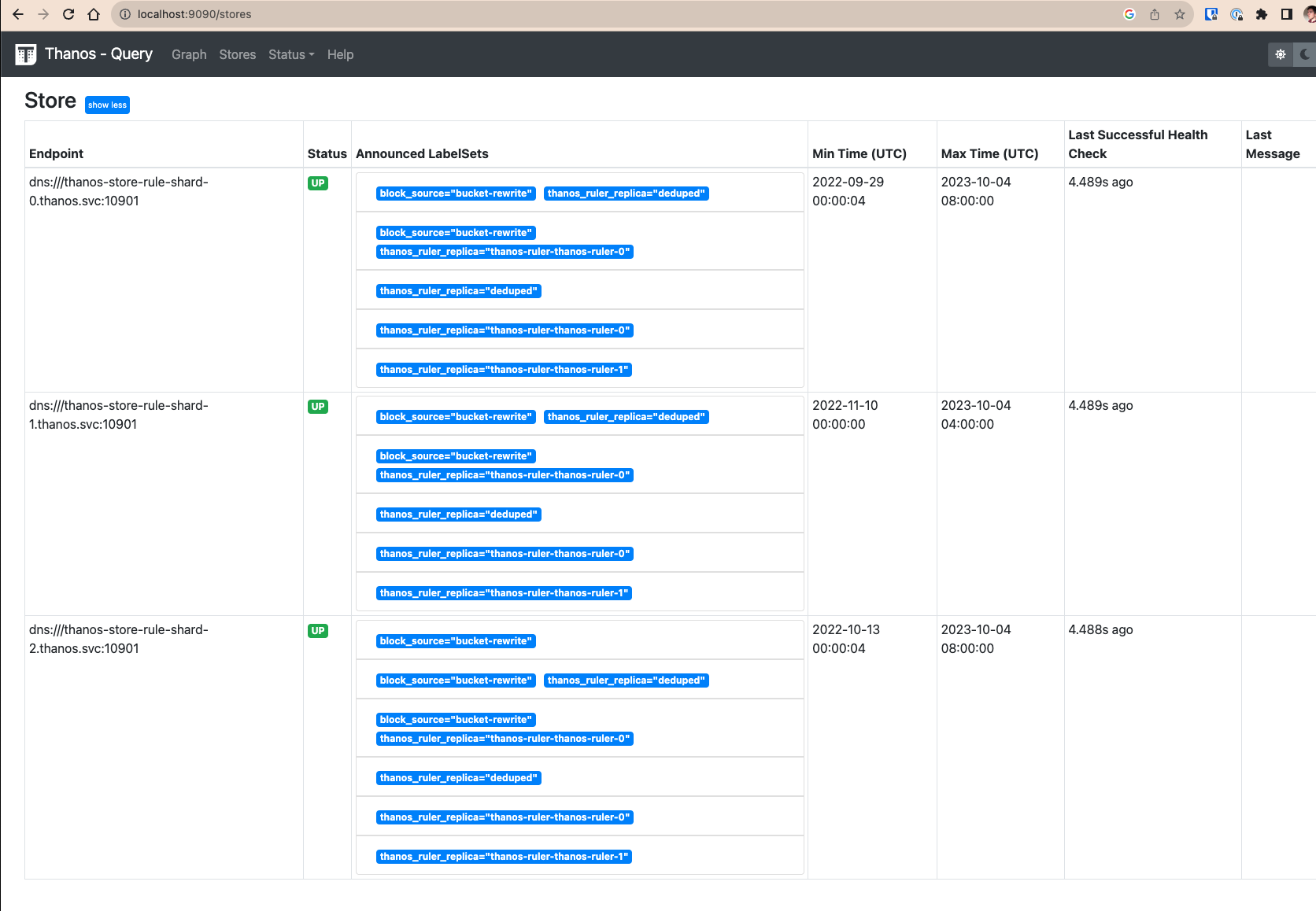
Task: Open the Status dropdown in the navbar
Action: click(290, 54)
